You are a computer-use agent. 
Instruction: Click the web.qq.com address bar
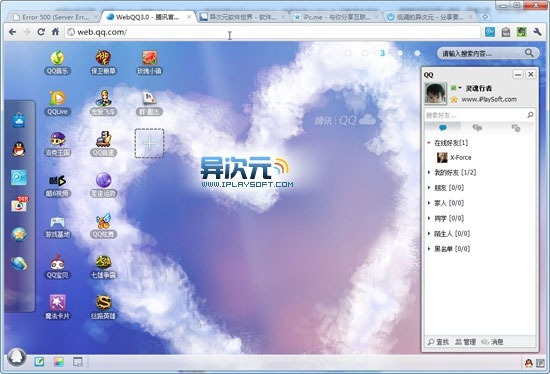point(272,32)
